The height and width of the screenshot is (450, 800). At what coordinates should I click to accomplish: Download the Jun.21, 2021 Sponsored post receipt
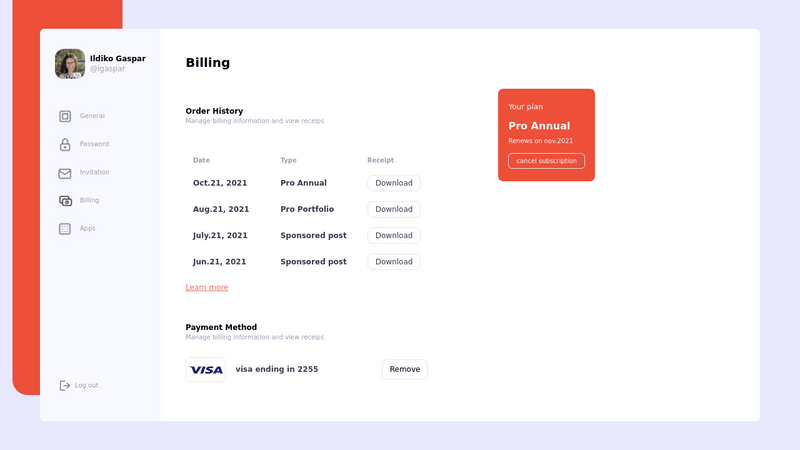394,262
